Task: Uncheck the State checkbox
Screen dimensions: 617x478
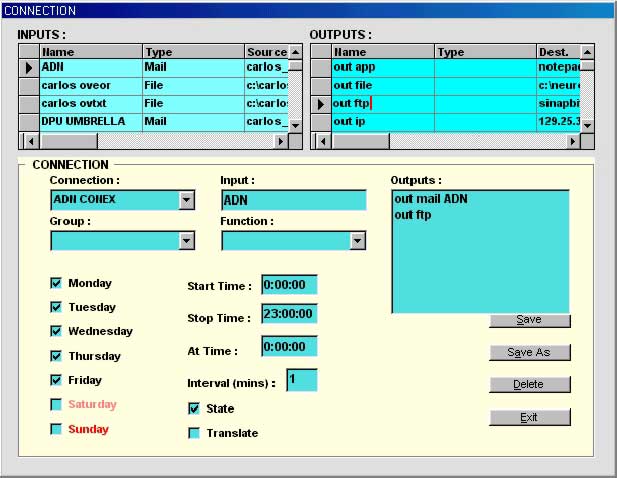Action: coord(194,409)
